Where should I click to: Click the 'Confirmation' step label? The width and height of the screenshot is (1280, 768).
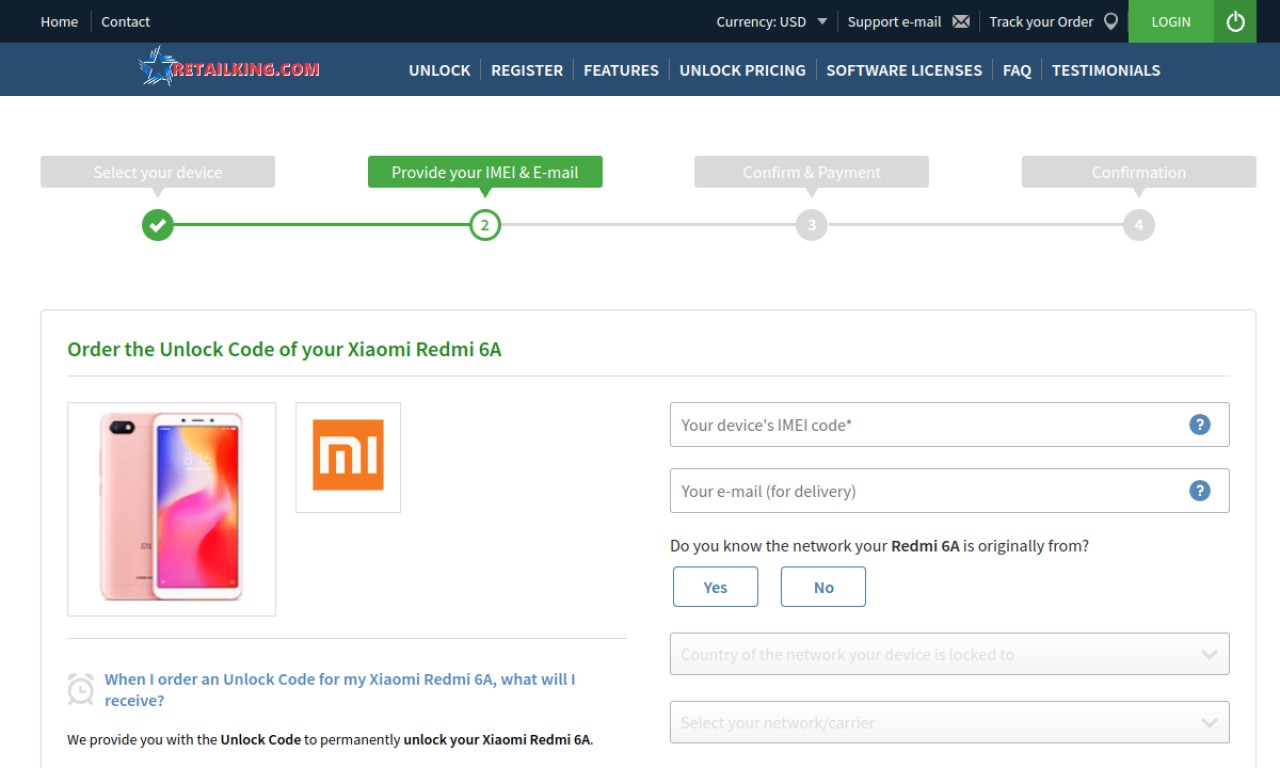click(x=1139, y=172)
